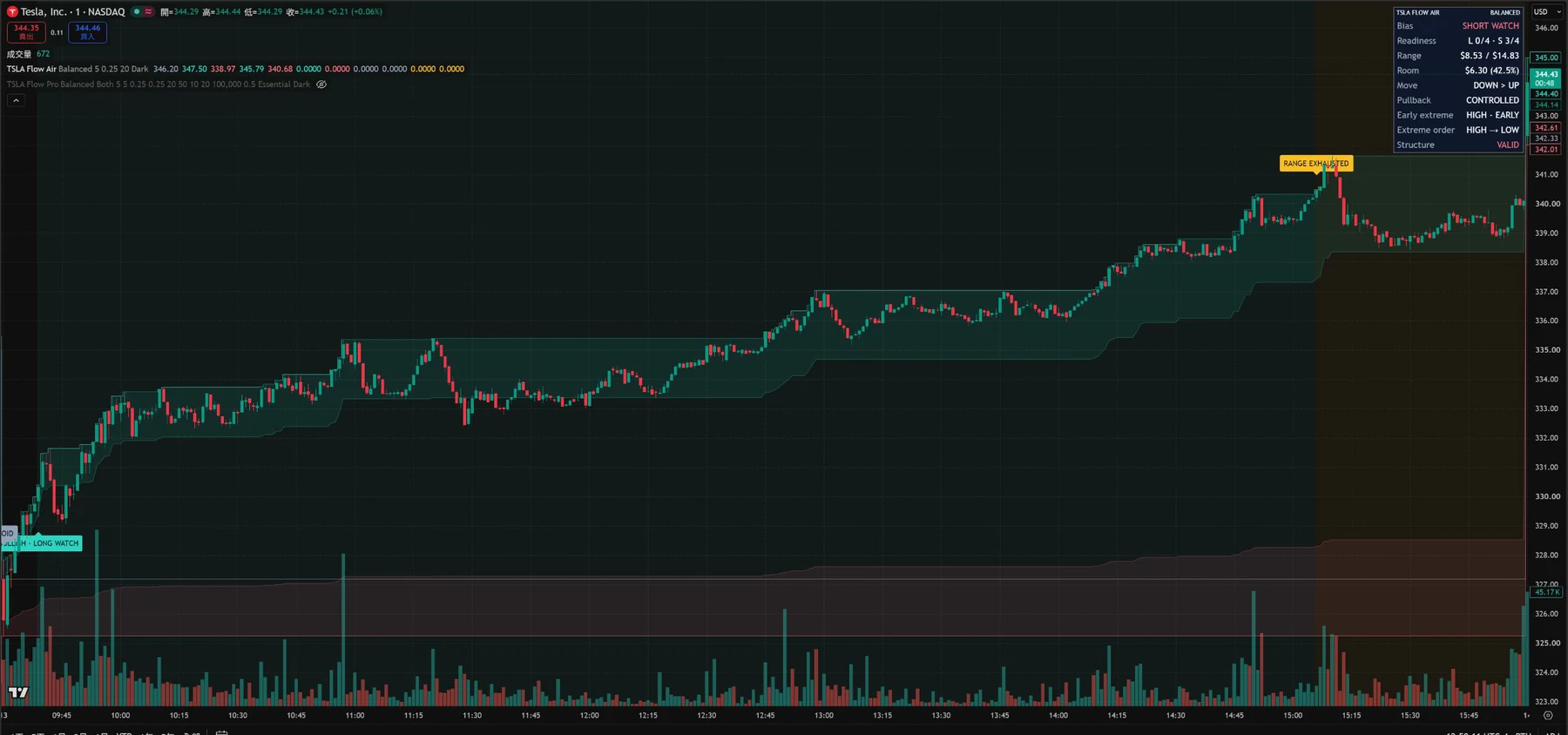
Task: Click the Range value $8.53 / $14.83
Action: (x=1490, y=56)
